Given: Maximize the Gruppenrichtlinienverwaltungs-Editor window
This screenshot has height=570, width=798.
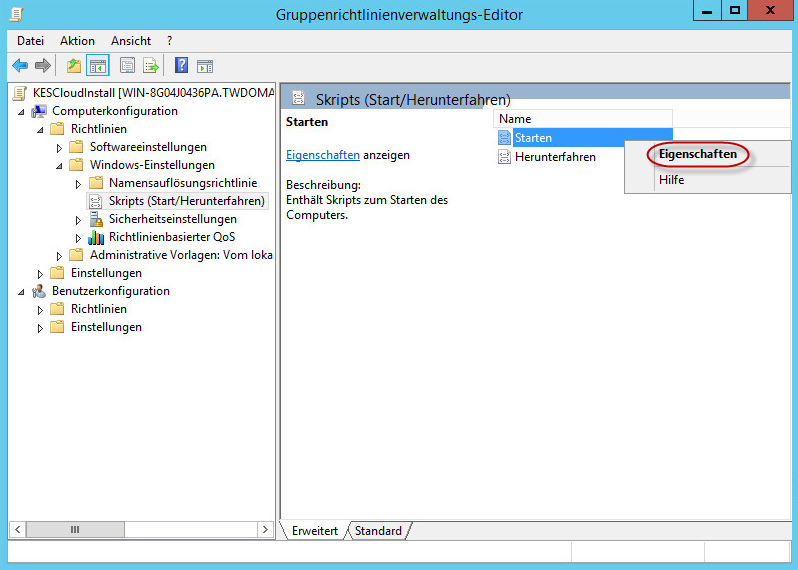Looking at the screenshot, I should 734,11.
